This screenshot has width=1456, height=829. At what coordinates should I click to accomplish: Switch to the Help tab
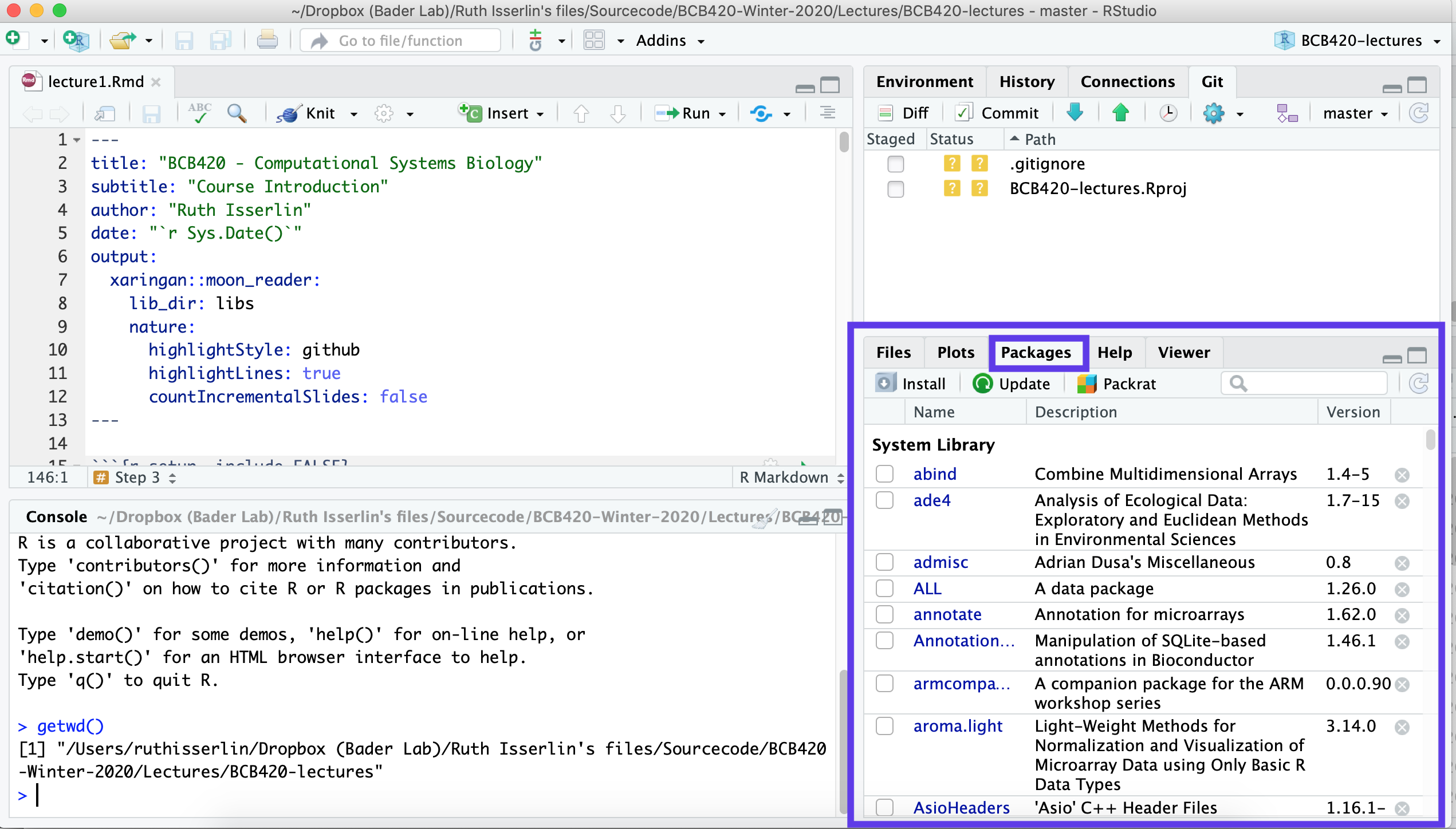[1115, 353]
